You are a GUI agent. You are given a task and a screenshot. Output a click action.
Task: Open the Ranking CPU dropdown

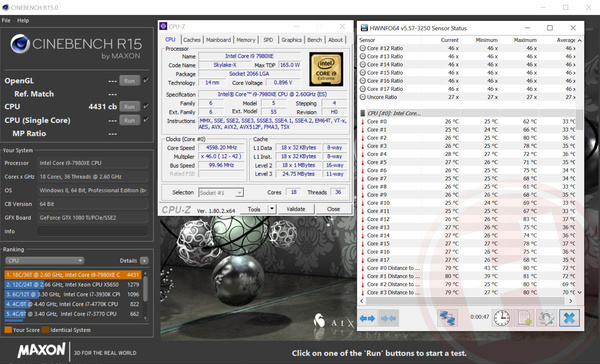pyautogui.click(x=44, y=261)
